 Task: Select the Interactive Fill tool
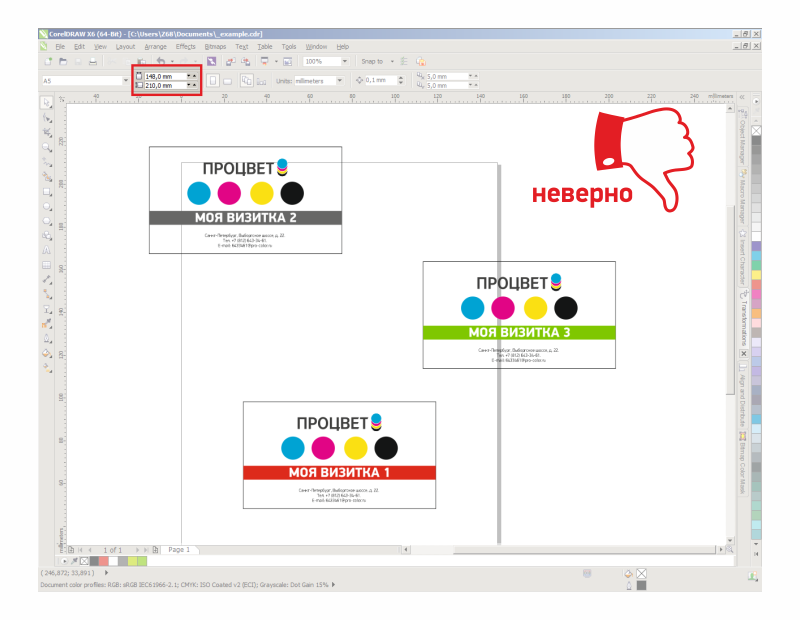tap(47, 368)
